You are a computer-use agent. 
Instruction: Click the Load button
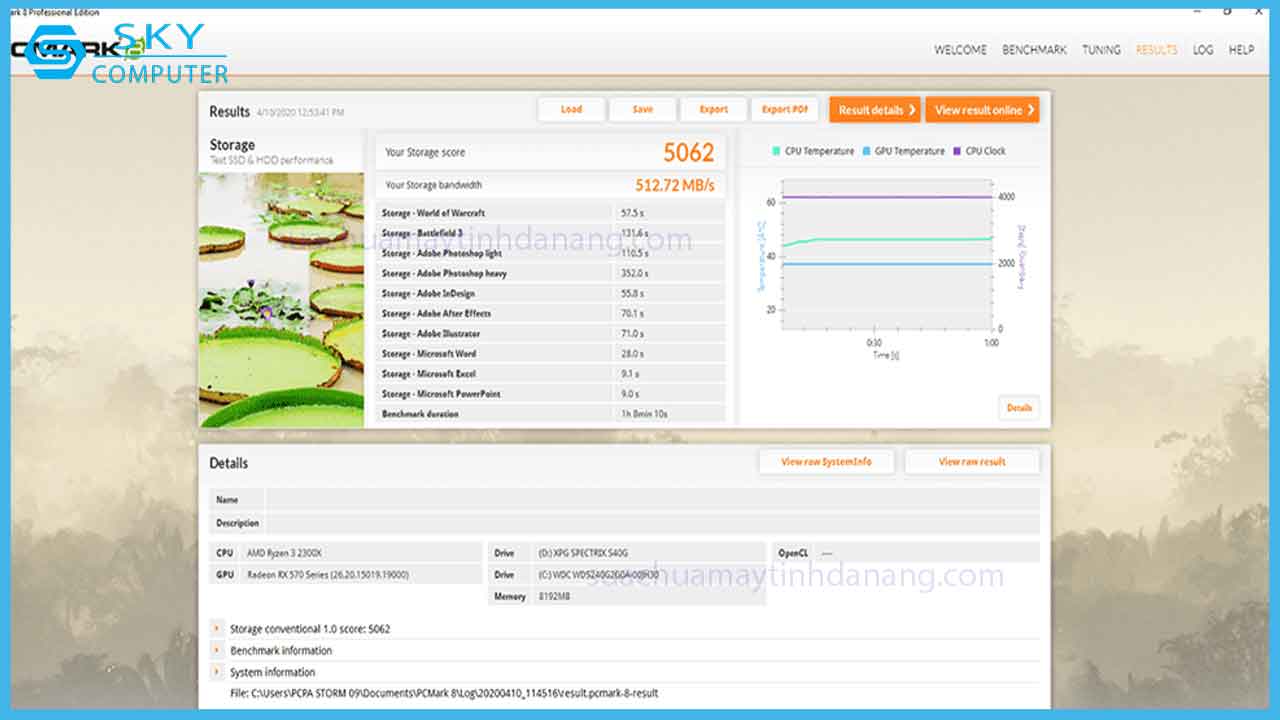[x=571, y=110]
